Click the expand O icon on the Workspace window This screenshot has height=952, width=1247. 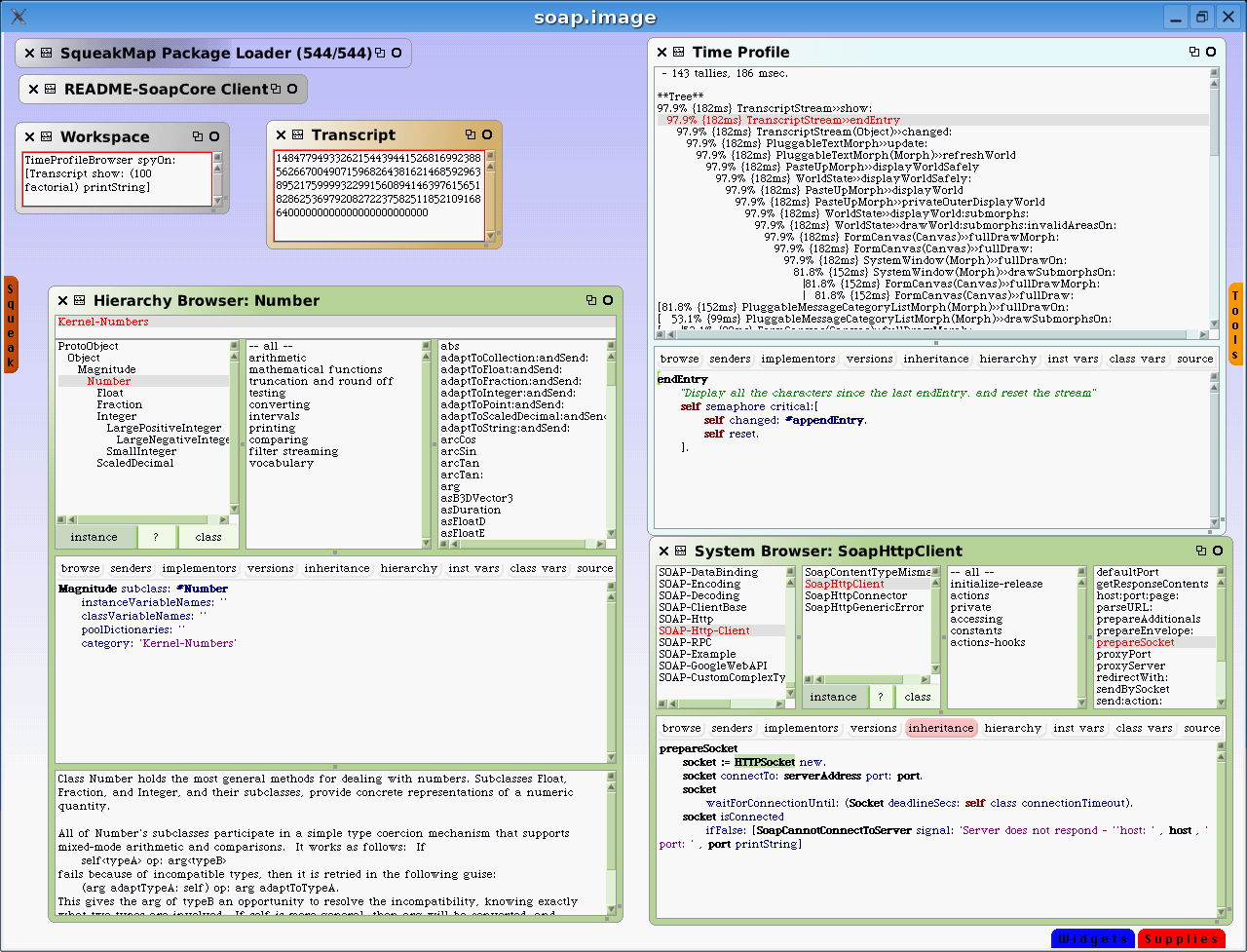pos(215,136)
